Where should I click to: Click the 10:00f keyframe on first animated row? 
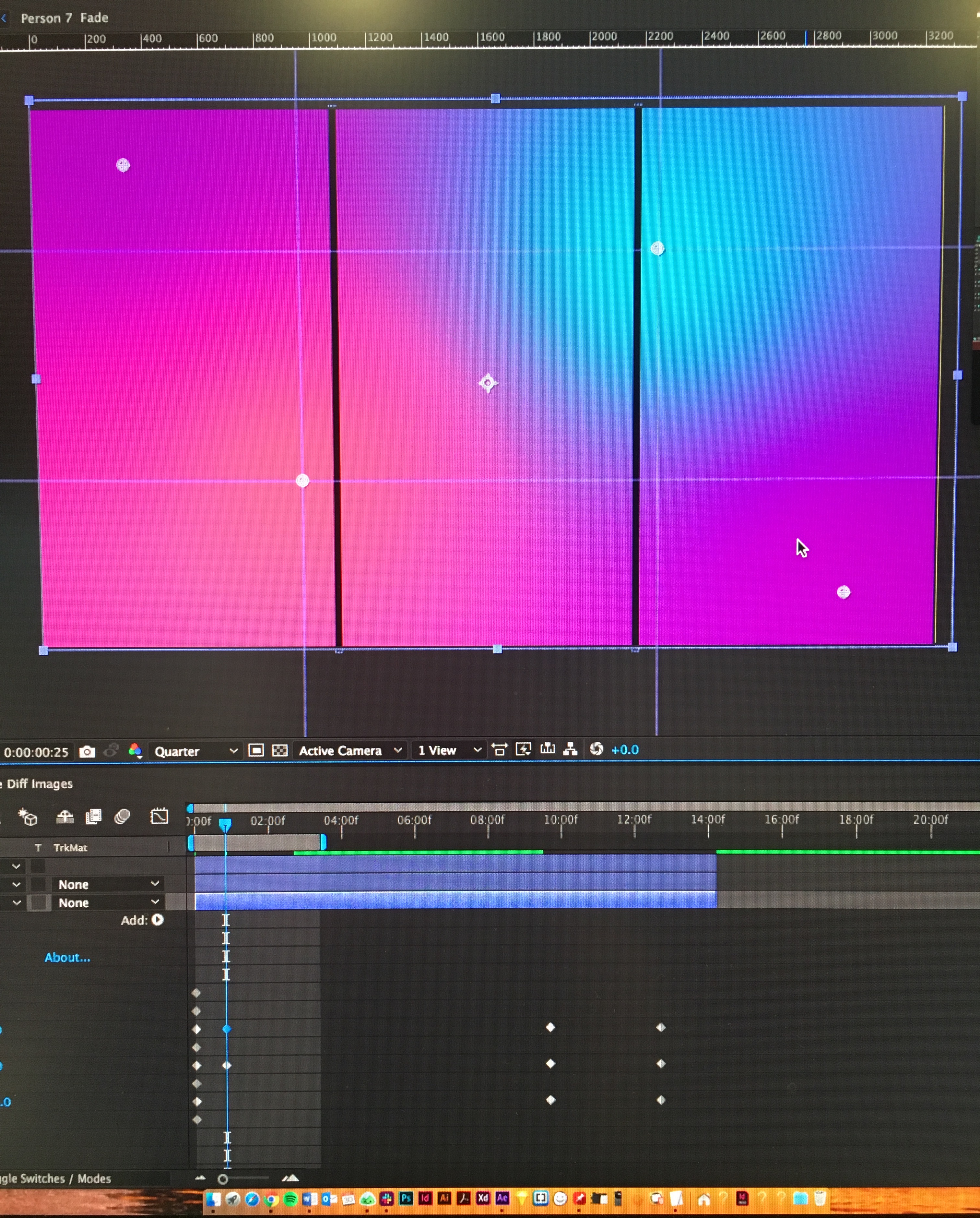(551, 1027)
